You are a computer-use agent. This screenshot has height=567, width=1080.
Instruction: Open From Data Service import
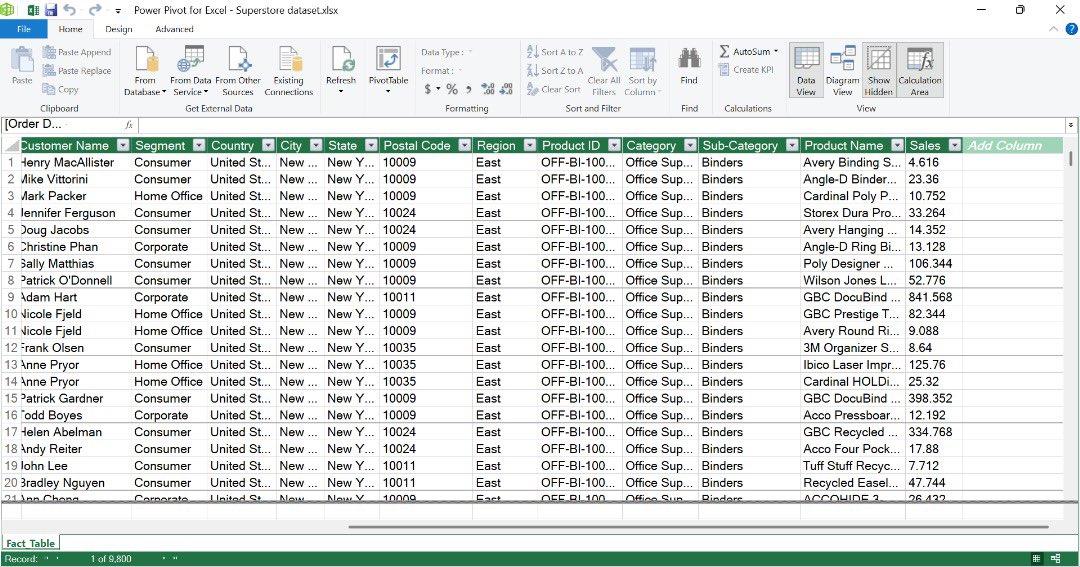pyautogui.click(x=191, y=70)
